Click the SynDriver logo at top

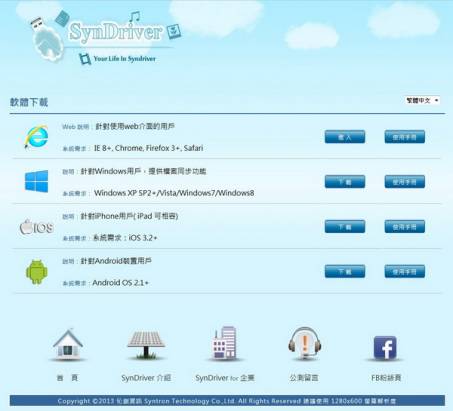pos(115,32)
